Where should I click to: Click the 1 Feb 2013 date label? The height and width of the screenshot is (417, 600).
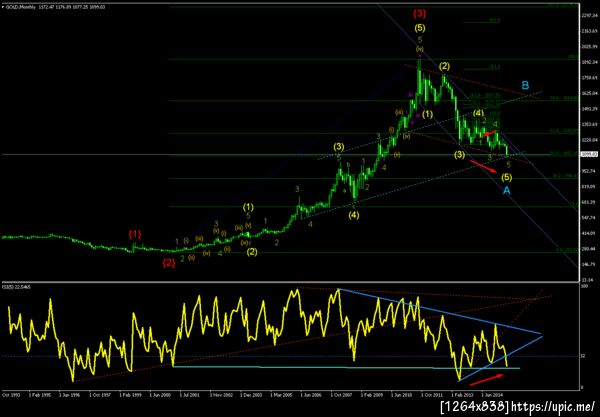click(x=462, y=394)
